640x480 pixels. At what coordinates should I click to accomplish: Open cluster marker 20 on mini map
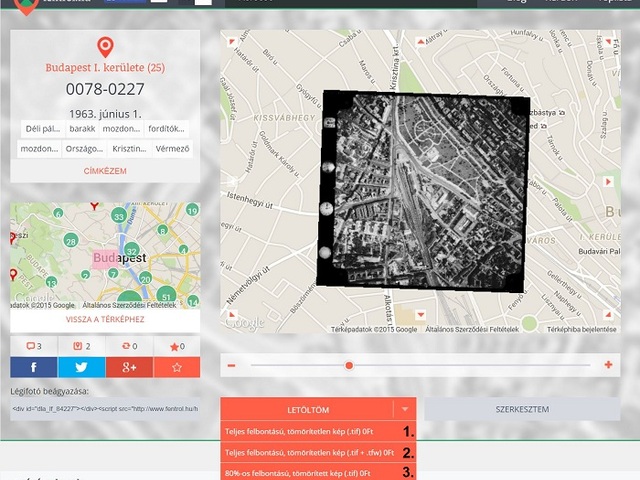(145, 279)
